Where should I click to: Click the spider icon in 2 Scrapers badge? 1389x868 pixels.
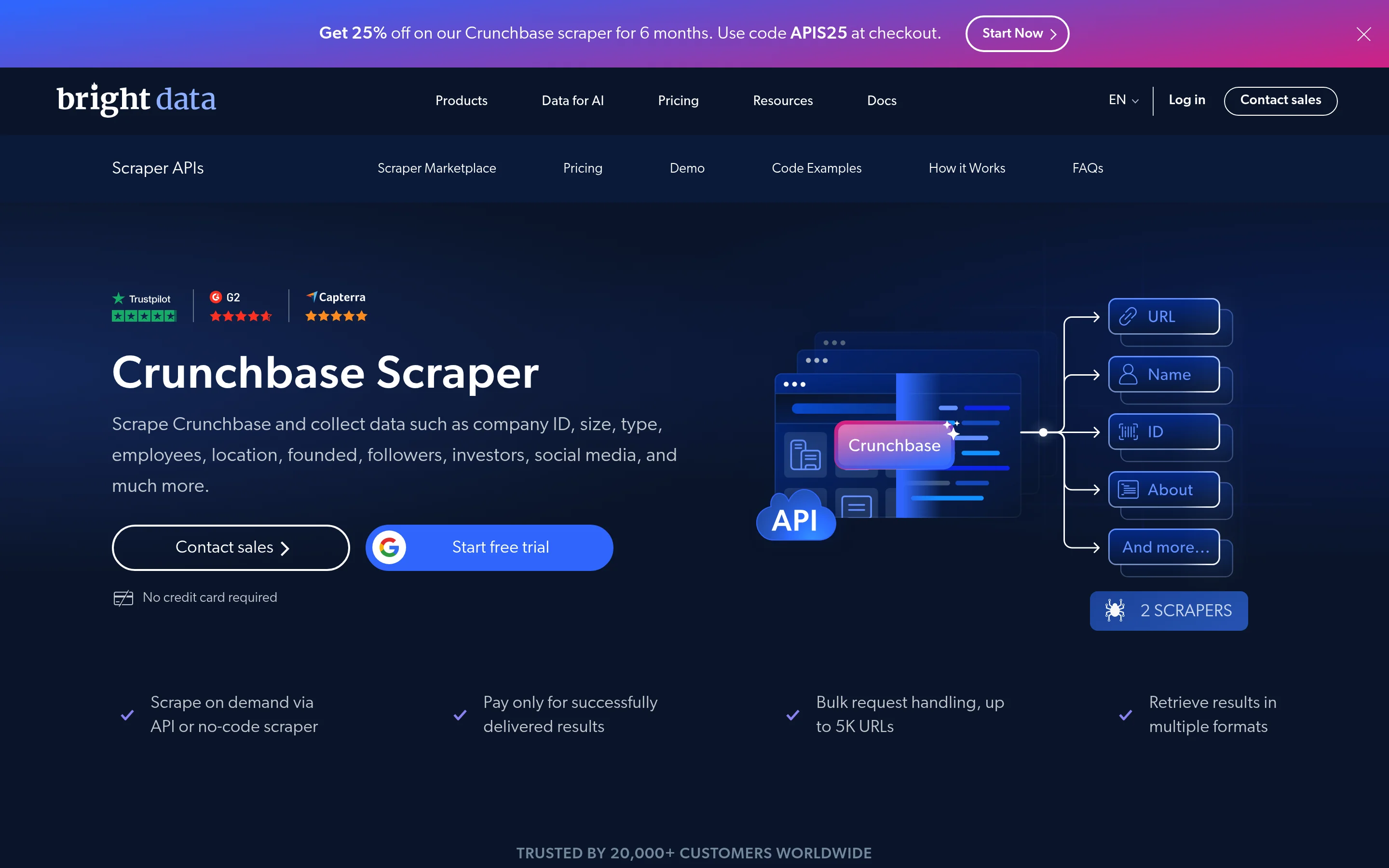1115,610
